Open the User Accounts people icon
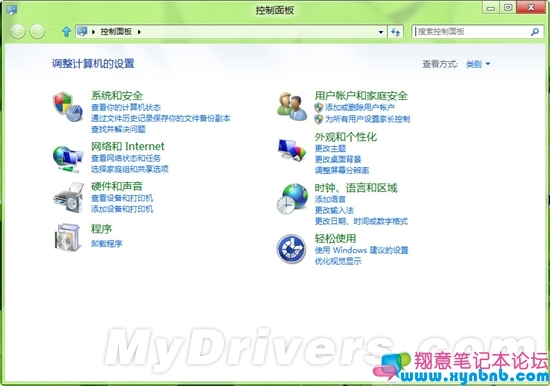Viewport: 550px width, 386px height. click(292, 106)
